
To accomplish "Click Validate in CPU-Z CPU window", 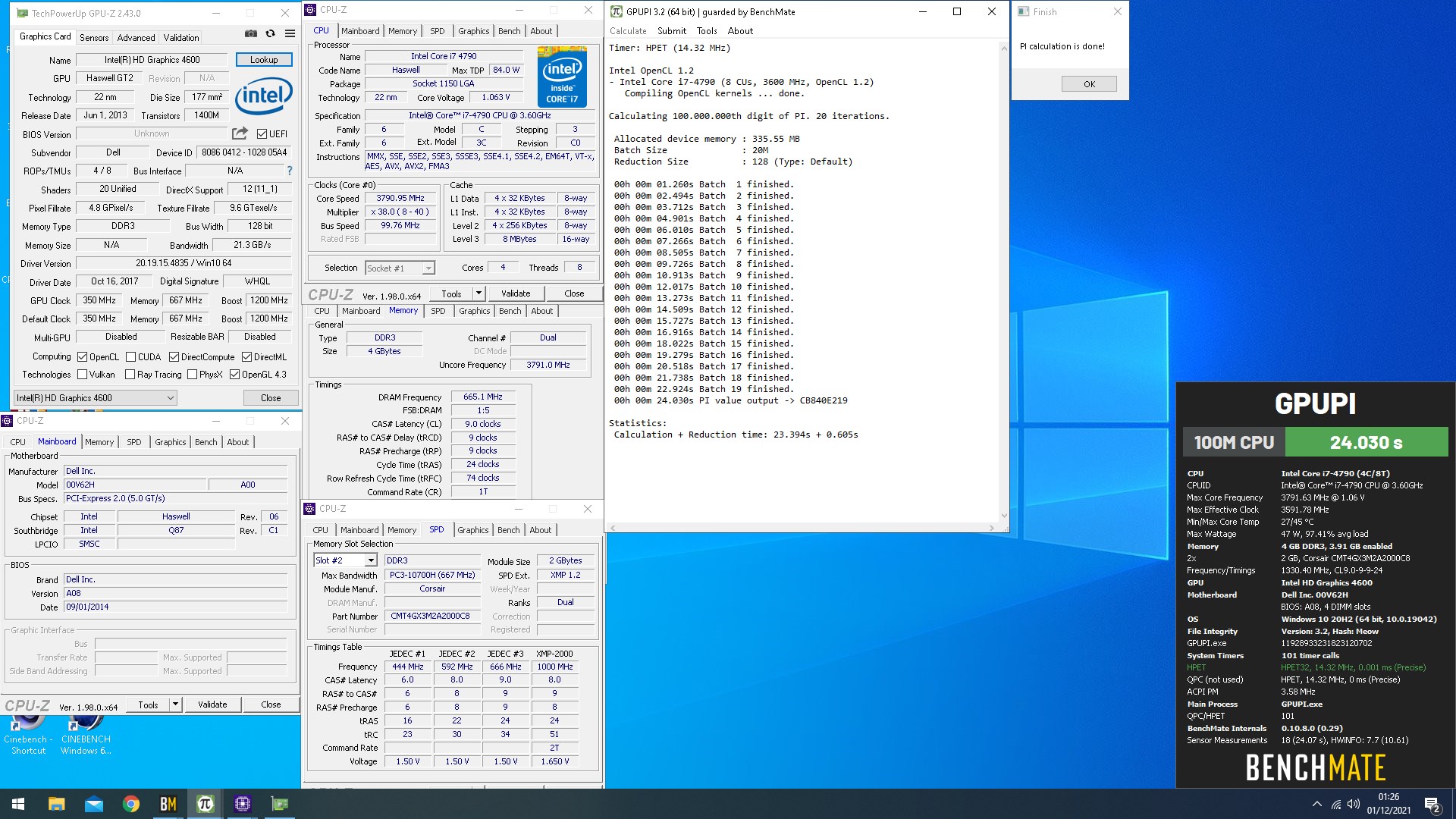I will pyautogui.click(x=516, y=293).
